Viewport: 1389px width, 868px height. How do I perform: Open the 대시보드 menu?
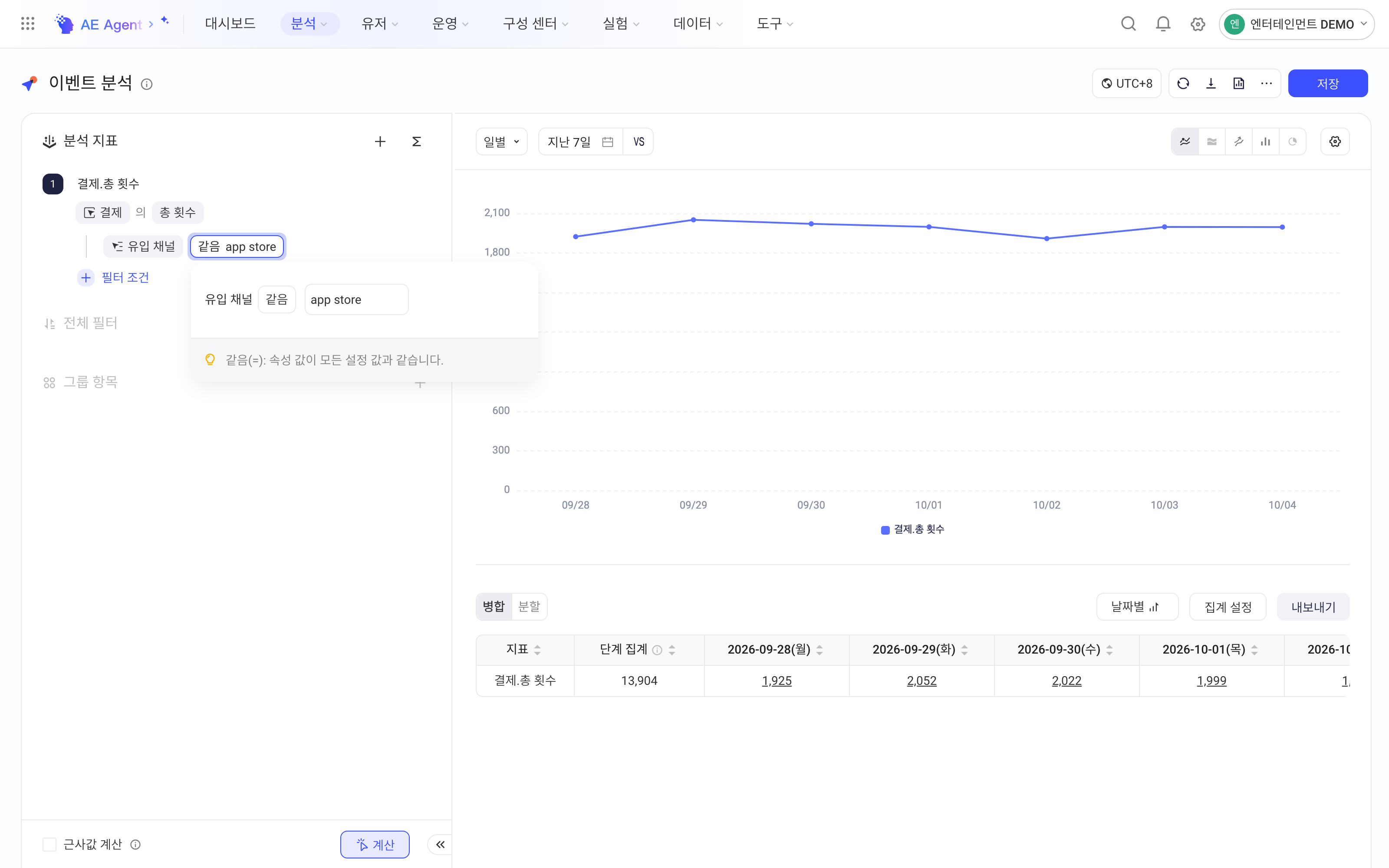230,23
